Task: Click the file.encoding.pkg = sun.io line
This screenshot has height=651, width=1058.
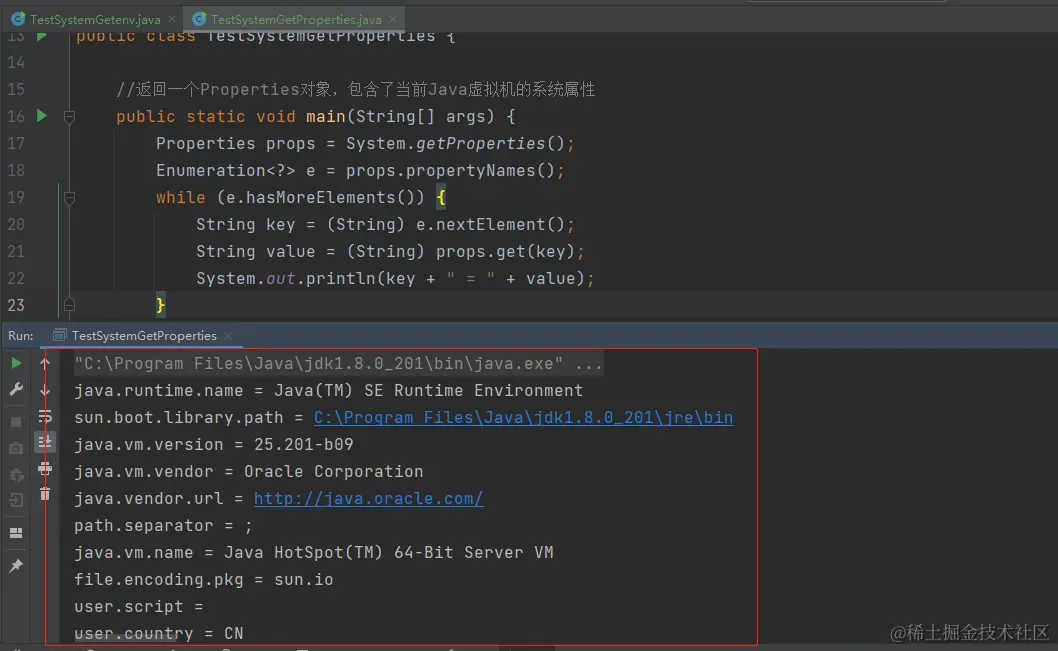Action: pos(204,579)
